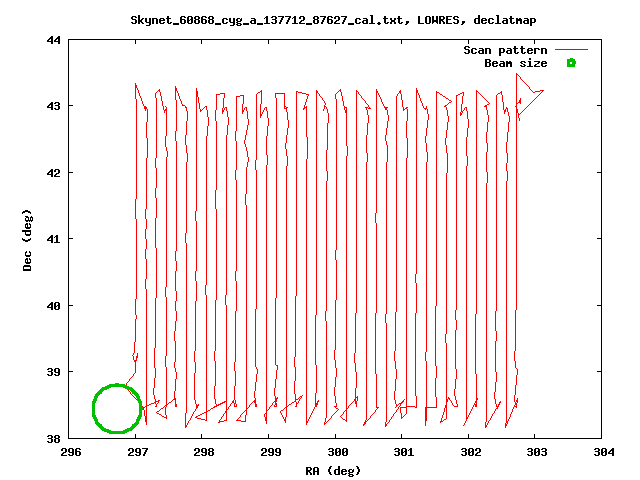This screenshot has width=640, height=480.
Task: Click the large green beam circle
Action: point(117,408)
